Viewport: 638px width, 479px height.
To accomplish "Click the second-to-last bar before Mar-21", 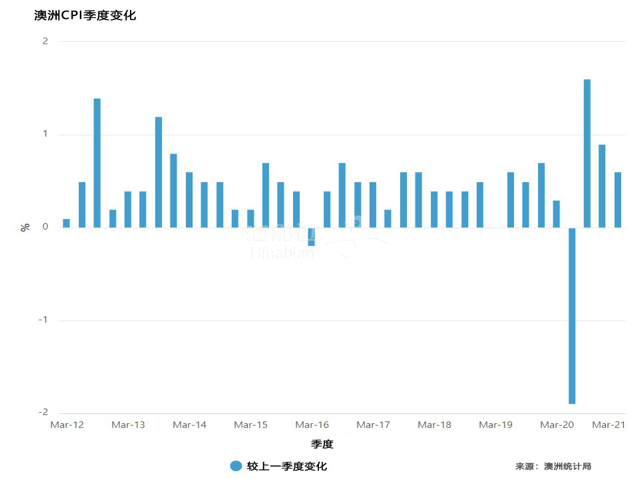I will [602, 186].
